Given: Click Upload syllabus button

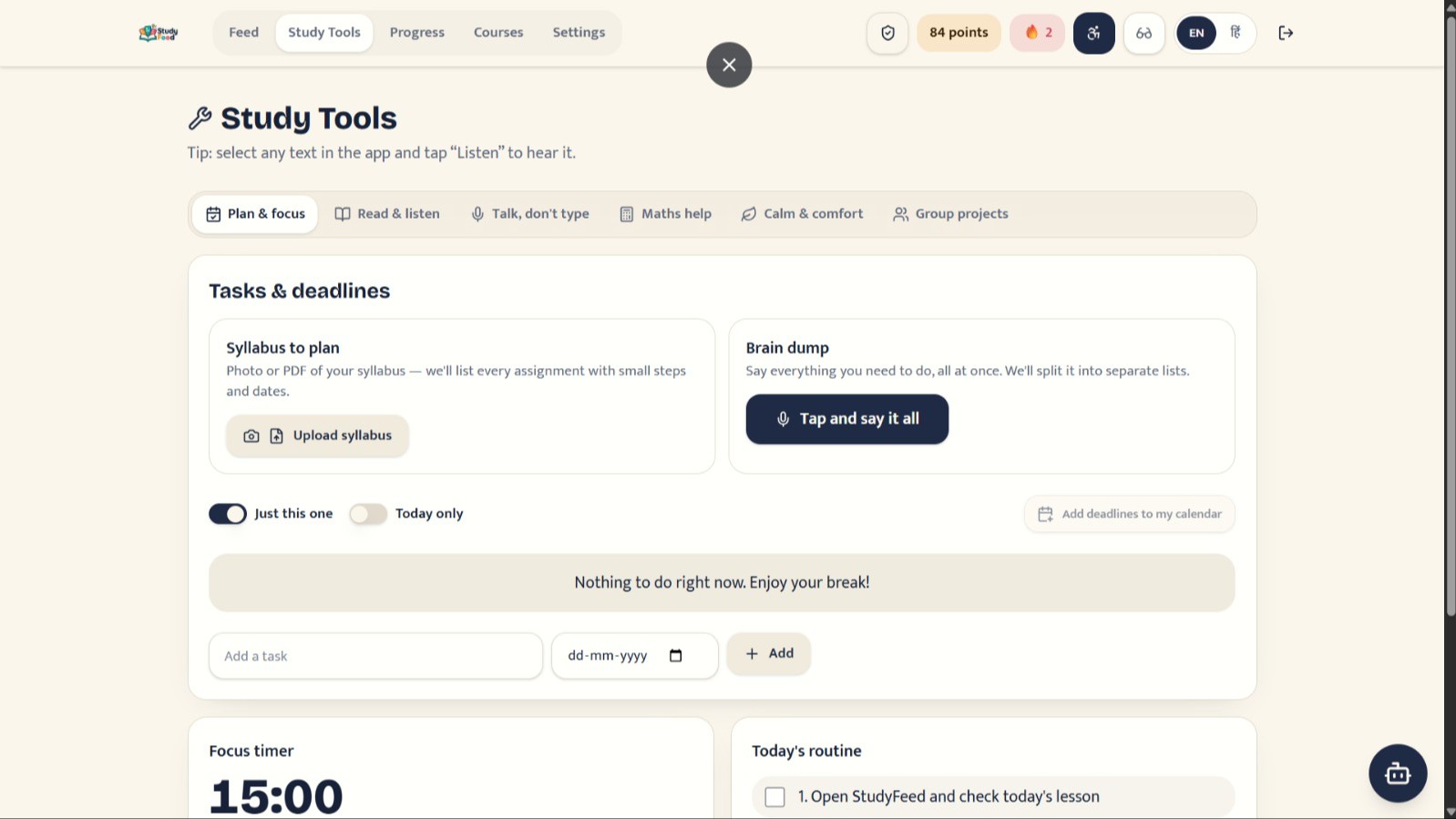Looking at the screenshot, I should (x=318, y=436).
